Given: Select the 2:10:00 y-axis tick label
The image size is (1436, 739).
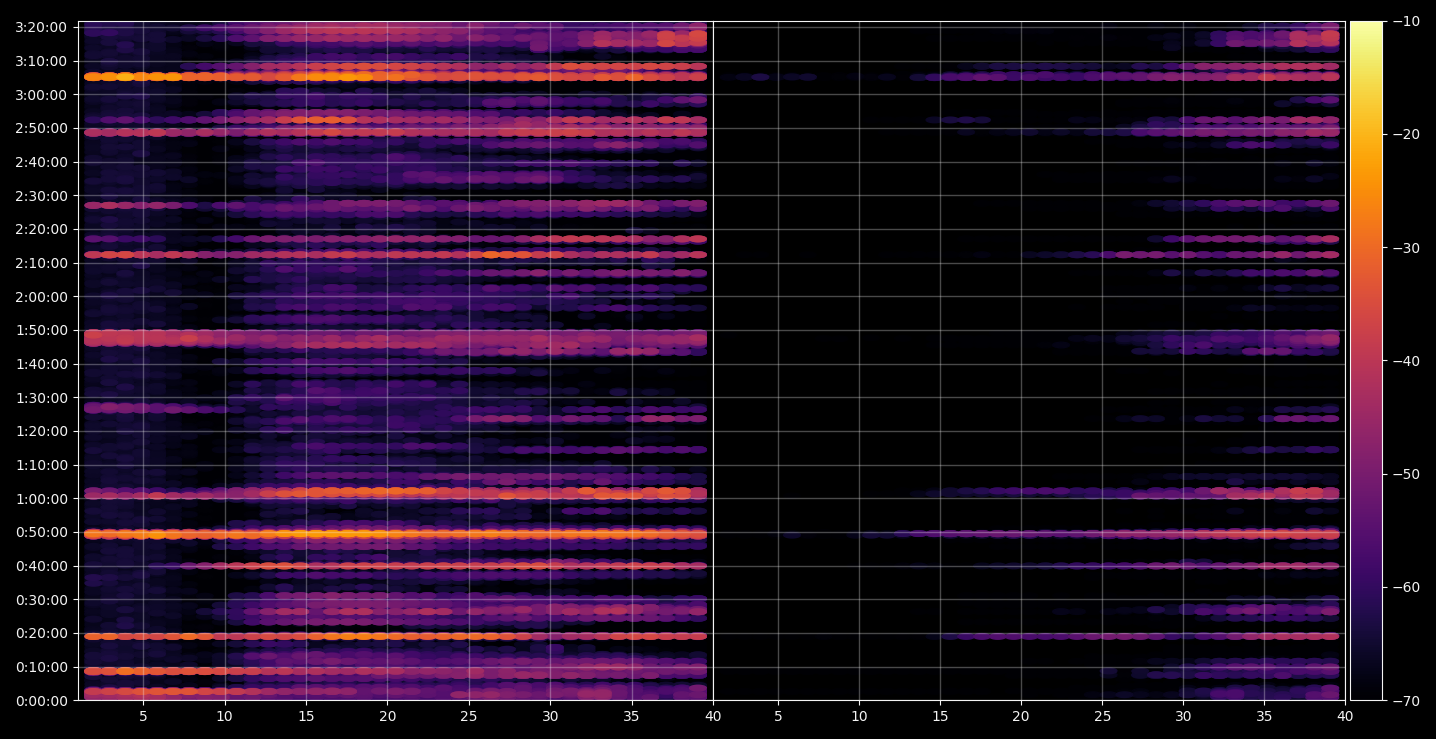Looking at the screenshot, I should click(x=41, y=263).
